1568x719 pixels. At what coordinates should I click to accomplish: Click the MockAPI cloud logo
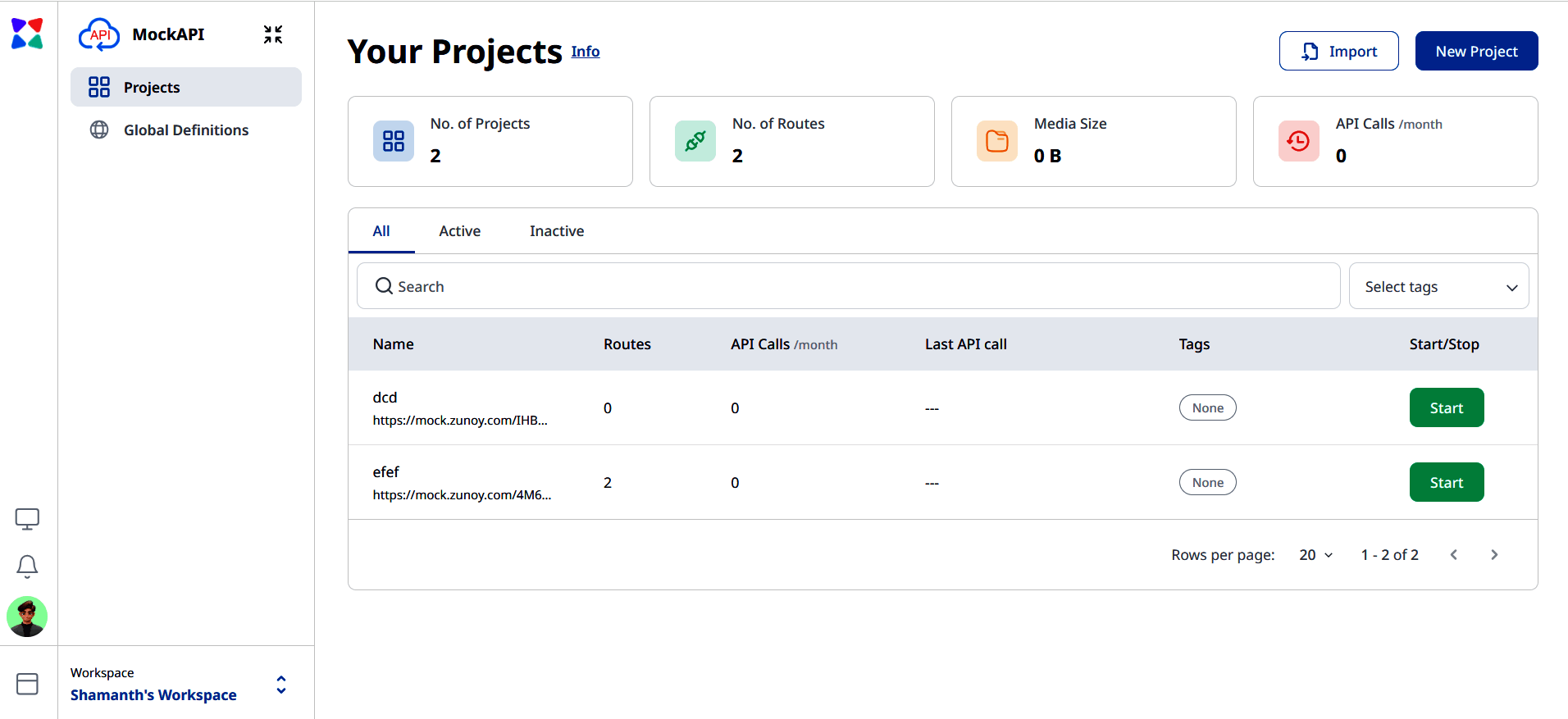[x=99, y=34]
